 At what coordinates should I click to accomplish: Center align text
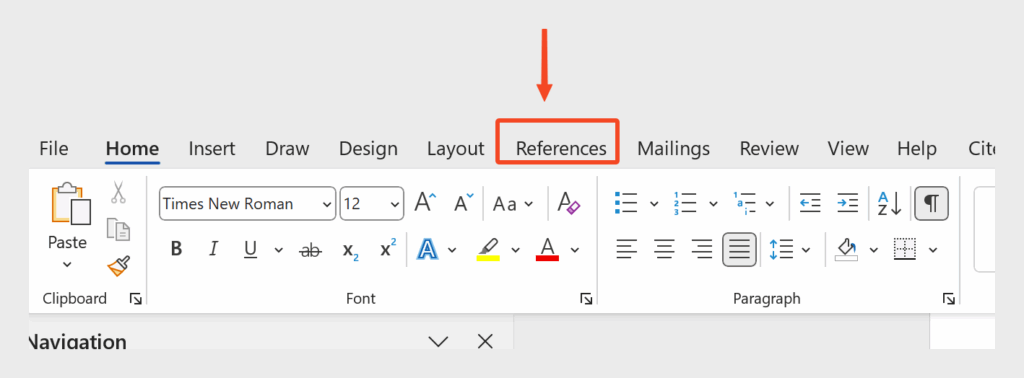pos(664,249)
